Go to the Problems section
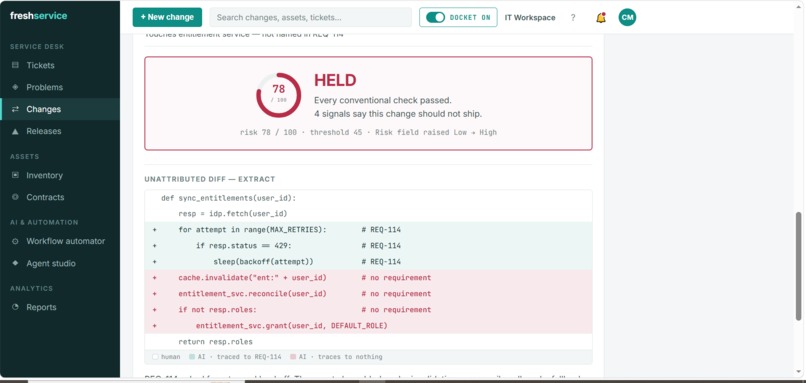Screen dimensions: 806x383 (60, 87)
